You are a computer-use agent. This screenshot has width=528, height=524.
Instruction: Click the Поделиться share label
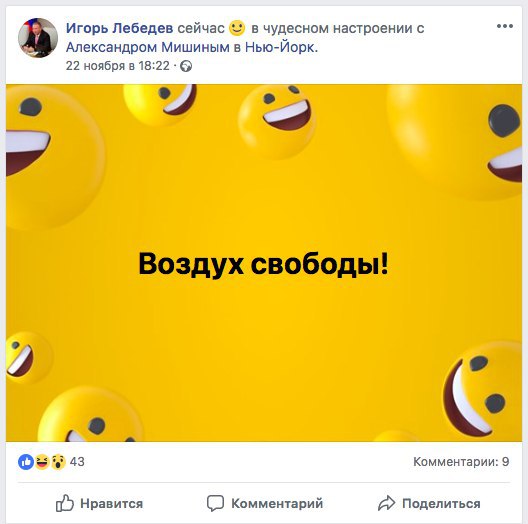click(x=441, y=504)
